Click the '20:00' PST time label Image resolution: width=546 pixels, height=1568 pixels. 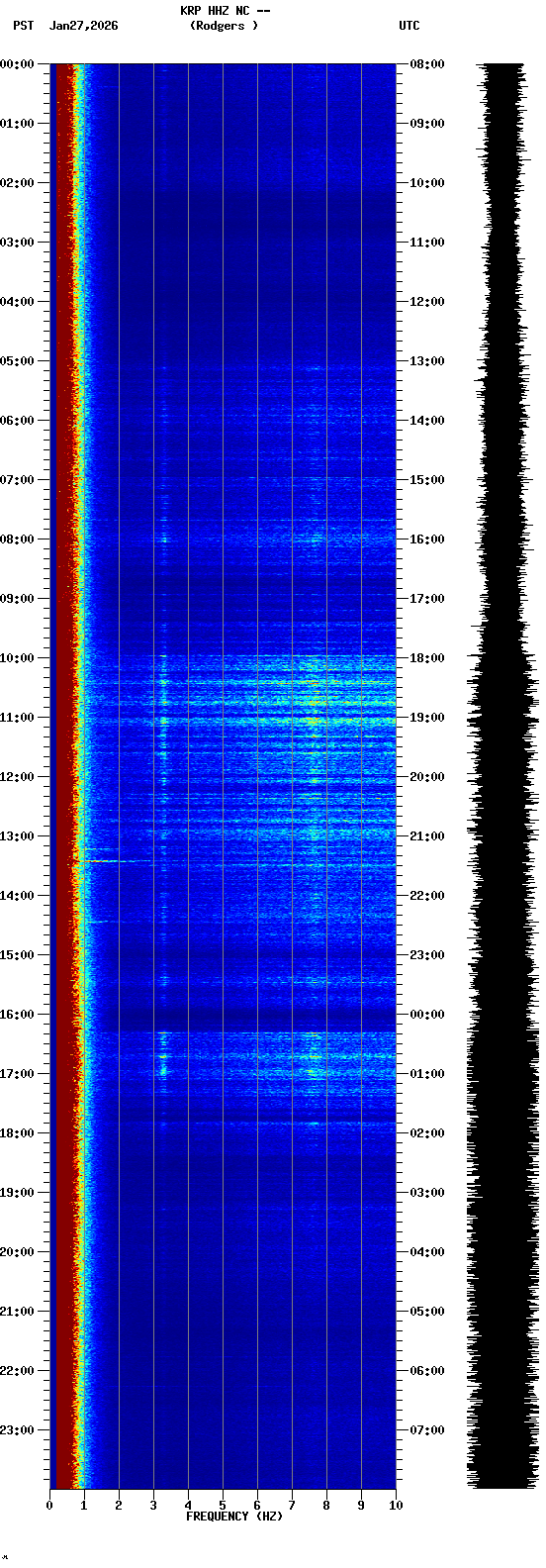[17, 1252]
